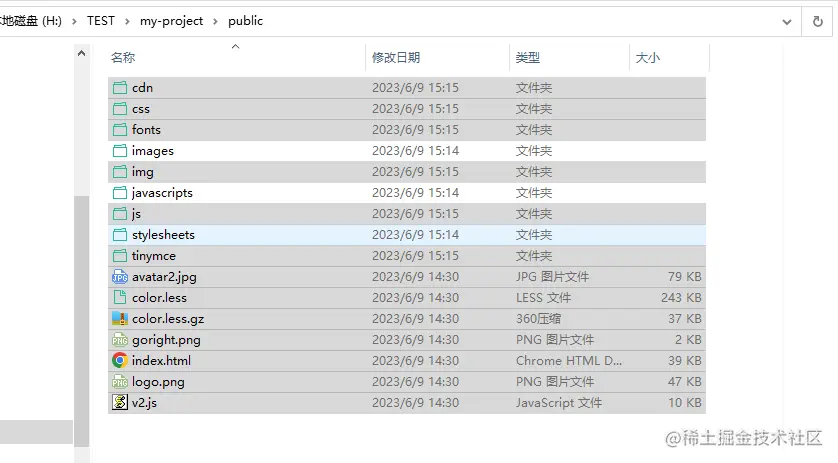Sort files by the 修改日期 column header
This screenshot has width=838, height=463.
point(396,58)
